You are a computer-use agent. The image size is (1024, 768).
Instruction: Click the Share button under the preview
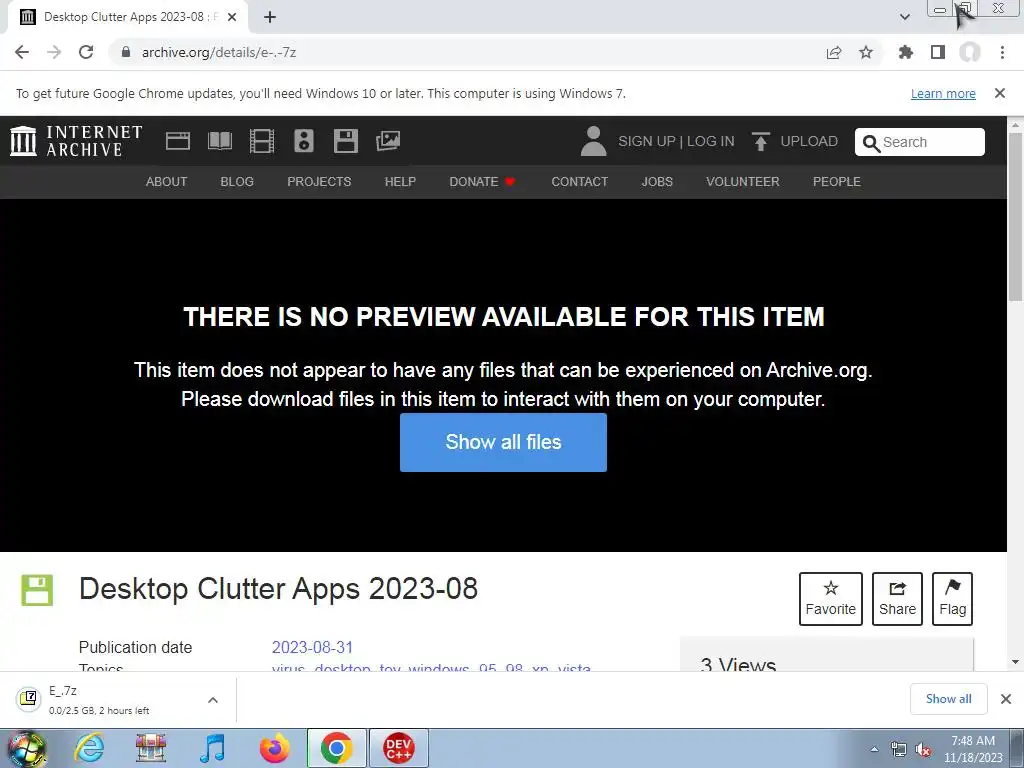[x=897, y=599]
